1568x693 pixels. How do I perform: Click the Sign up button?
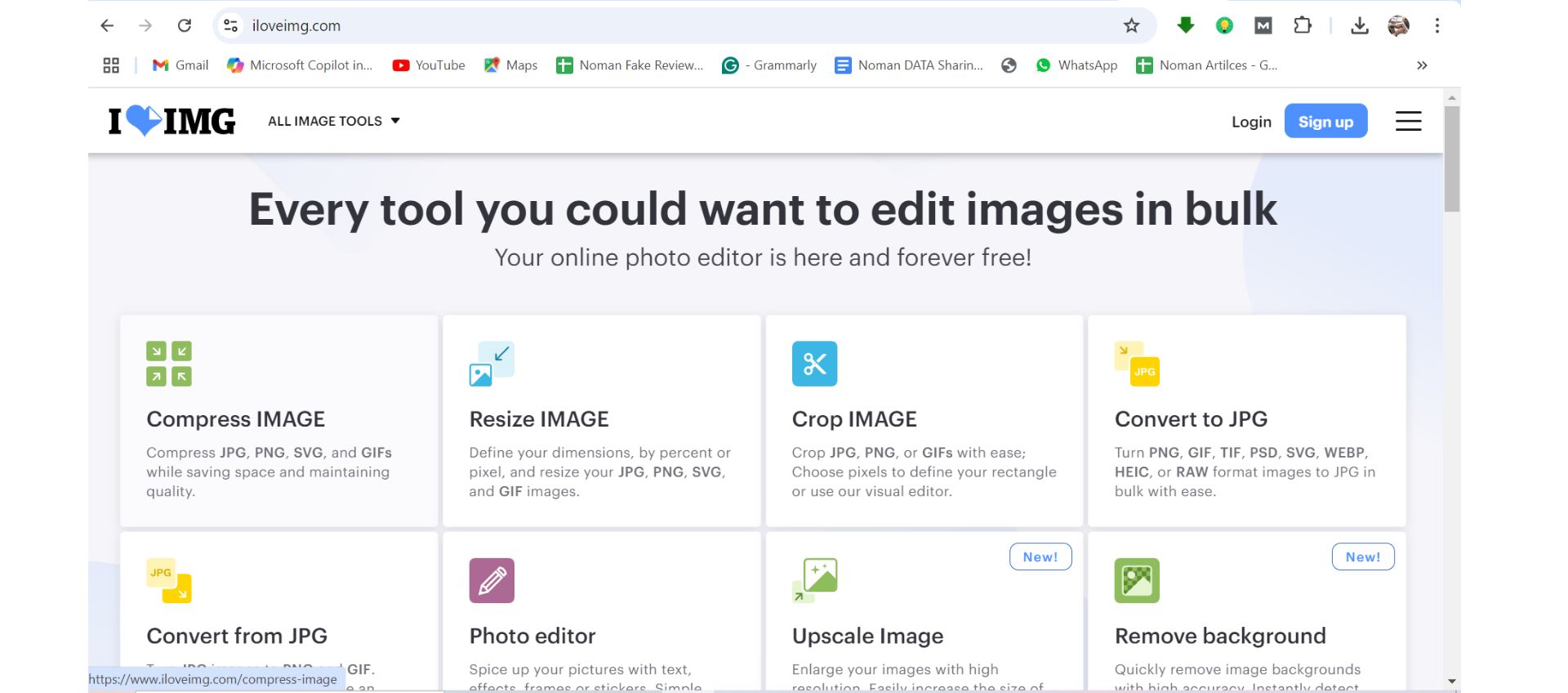tap(1325, 121)
